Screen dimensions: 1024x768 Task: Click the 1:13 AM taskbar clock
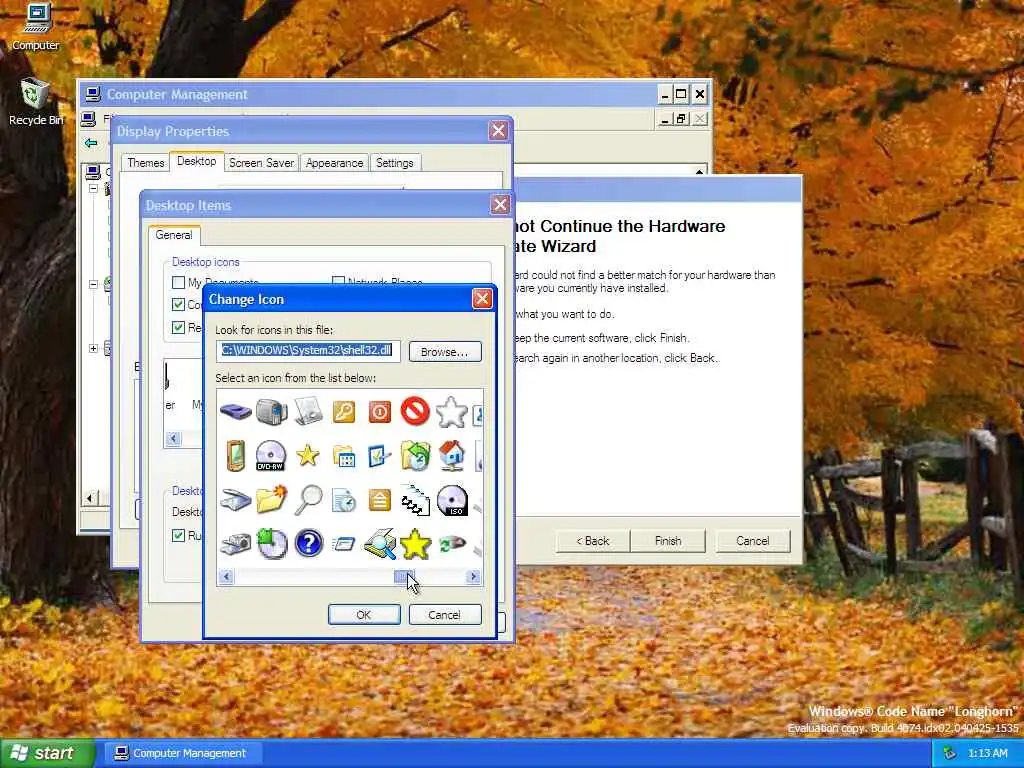click(987, 754)
